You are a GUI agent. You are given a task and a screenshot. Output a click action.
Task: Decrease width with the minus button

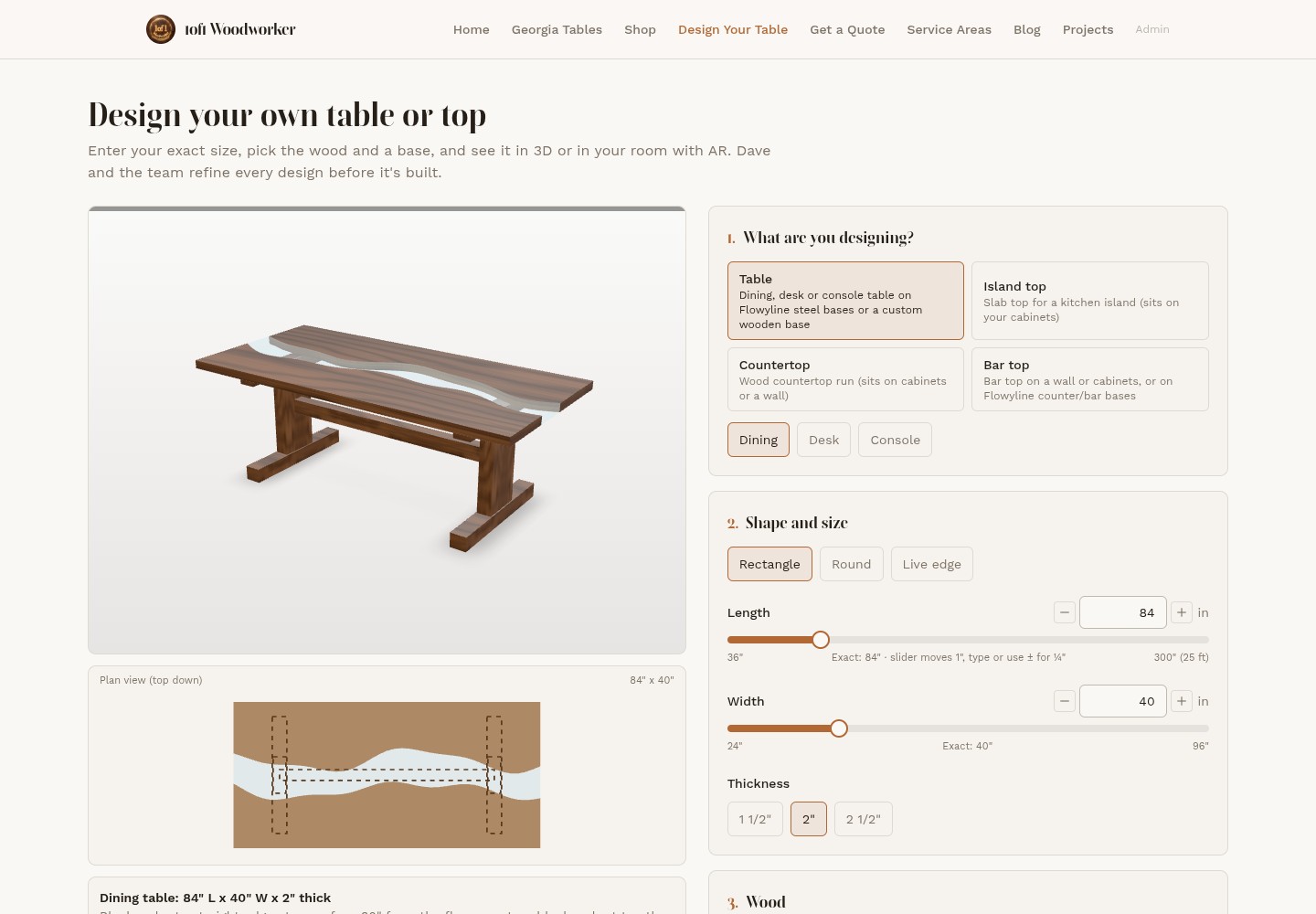point(1065,701)
